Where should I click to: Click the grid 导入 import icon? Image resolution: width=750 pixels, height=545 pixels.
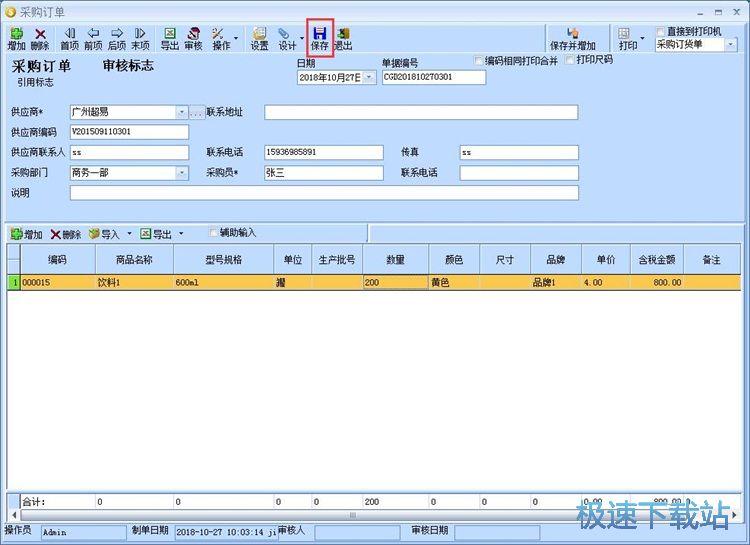tap(104, 234)
